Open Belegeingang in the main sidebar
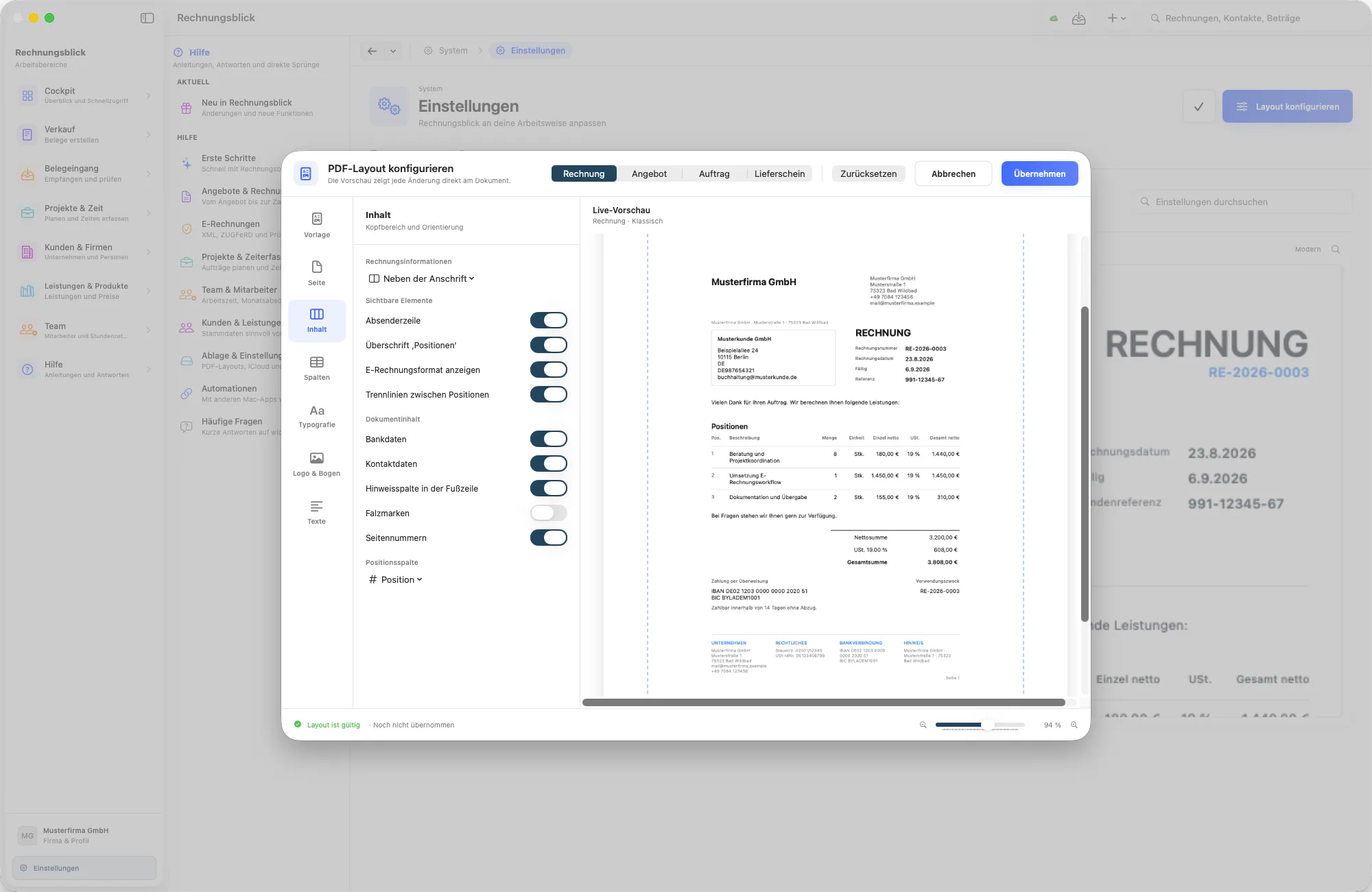The height and width of the screenshot is (892, 1372). click(84, 173)
